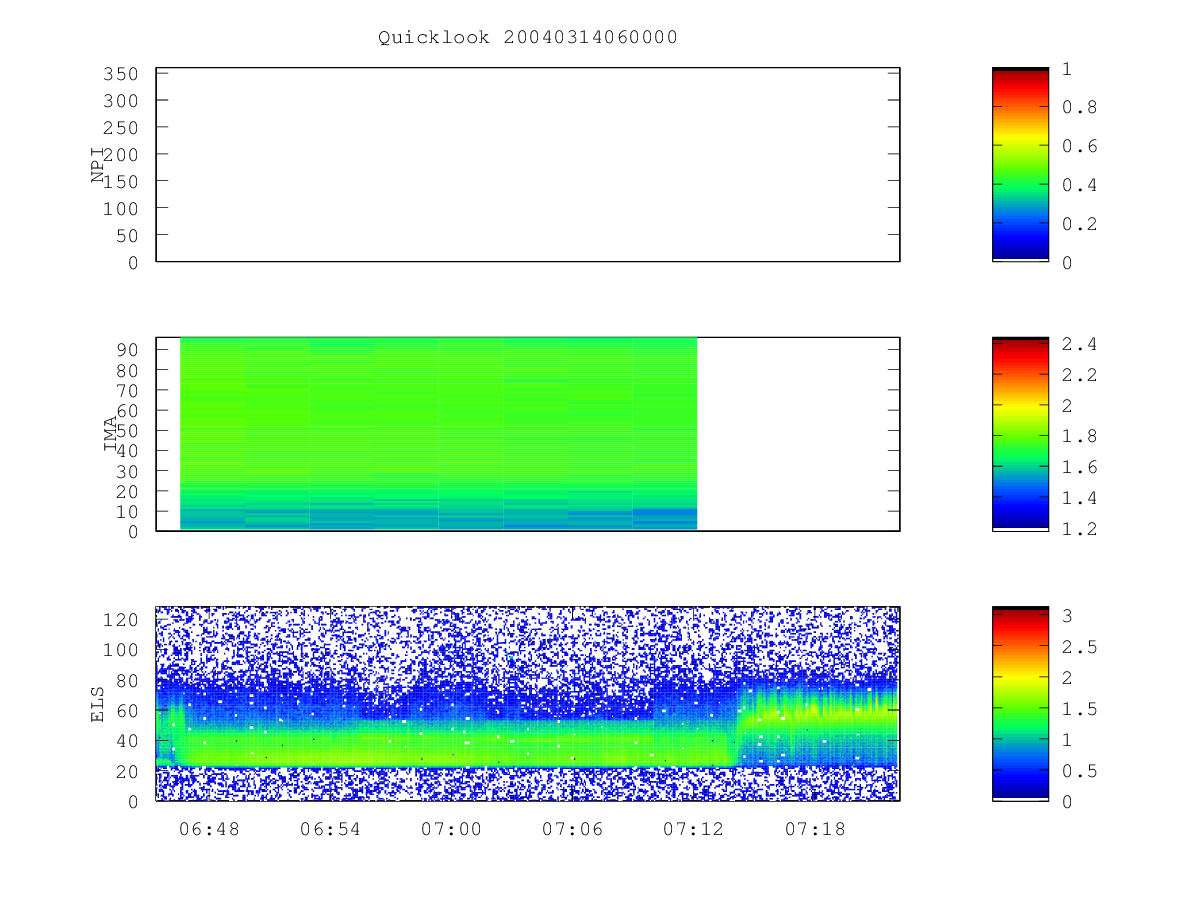
Task: Click the 70 tick on the IMA axis
Action: point(126,389)
